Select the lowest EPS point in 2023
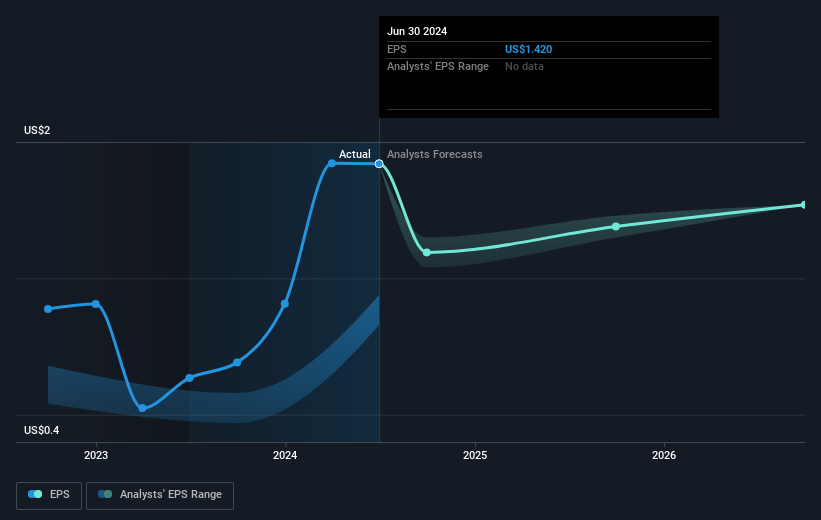821x520 pixels. pos(142,408)
